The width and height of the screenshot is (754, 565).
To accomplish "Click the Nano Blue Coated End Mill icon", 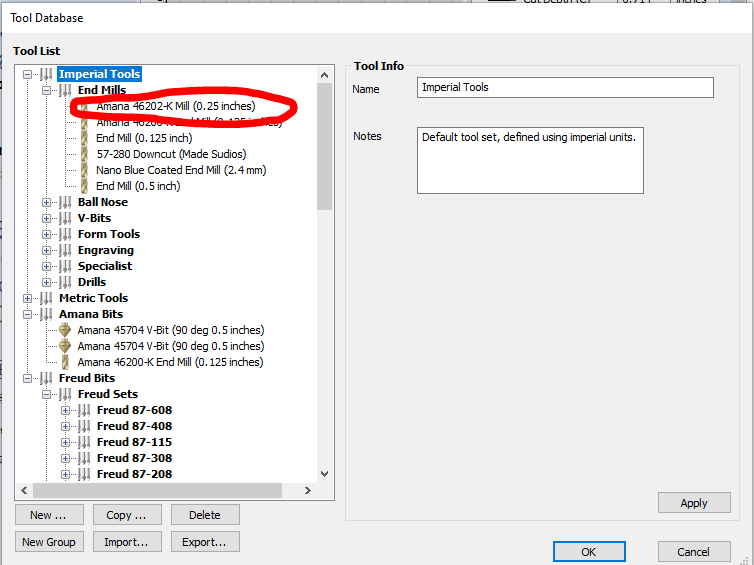I will pyautogui.click(x=84, y=170).
